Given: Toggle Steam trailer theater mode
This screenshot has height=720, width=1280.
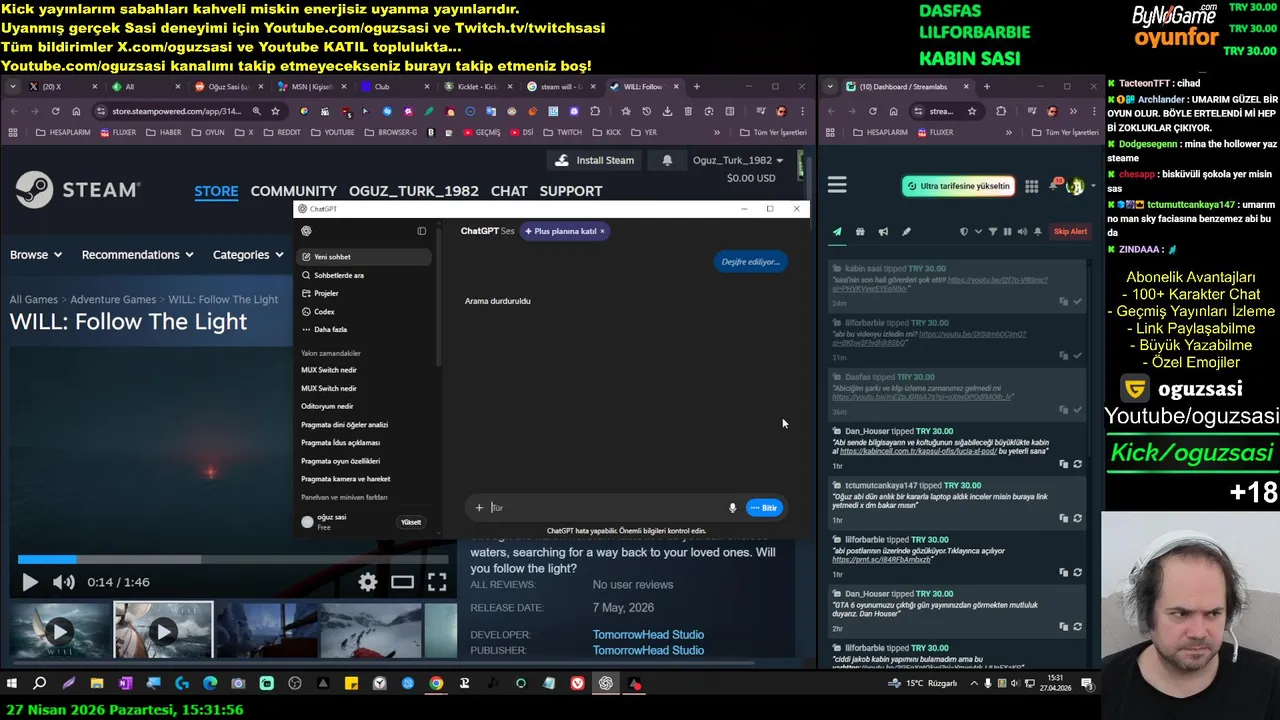Looking at the screenshot, I should coord(402,582).
